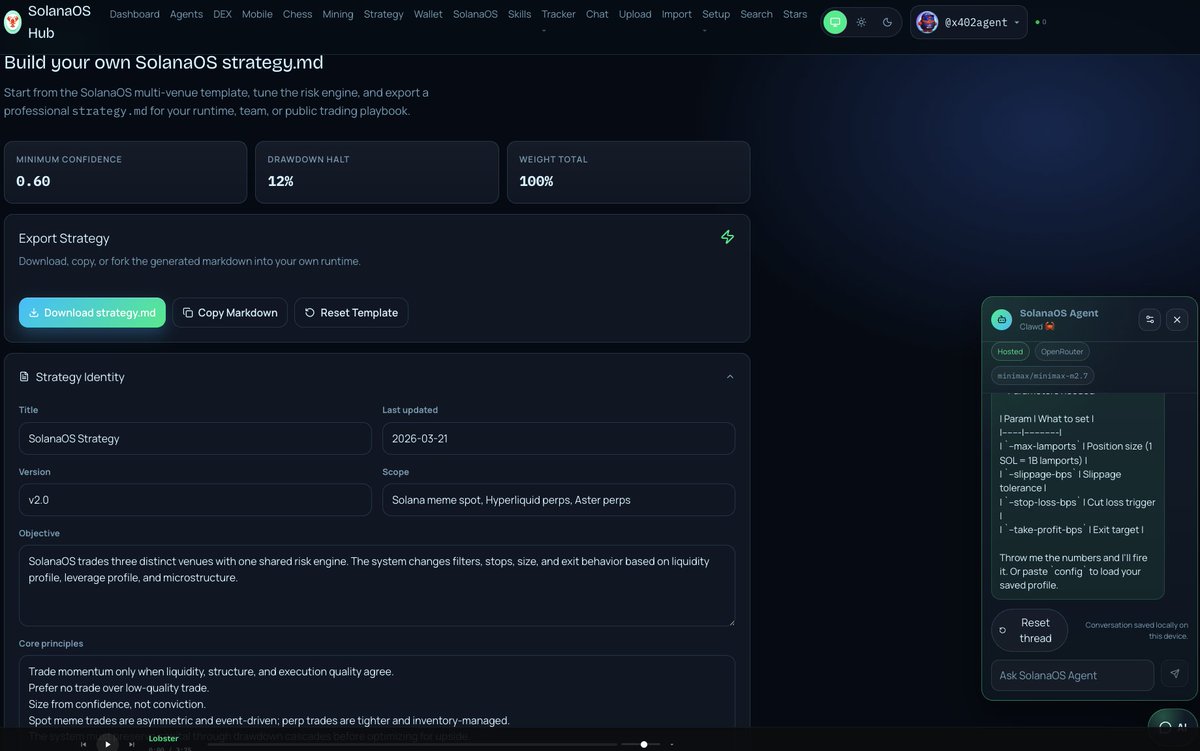Open the Wallet page
Screen dimensions: 1200x751
click(428, 14)
